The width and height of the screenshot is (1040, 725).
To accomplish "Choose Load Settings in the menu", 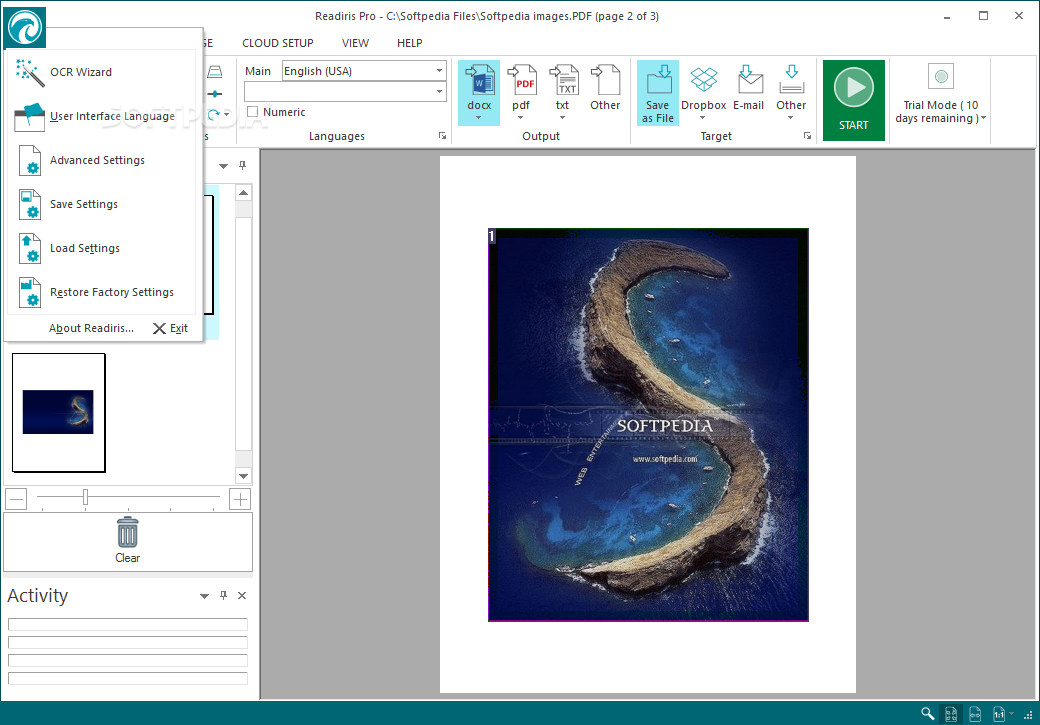I will [x=101, y=248].
